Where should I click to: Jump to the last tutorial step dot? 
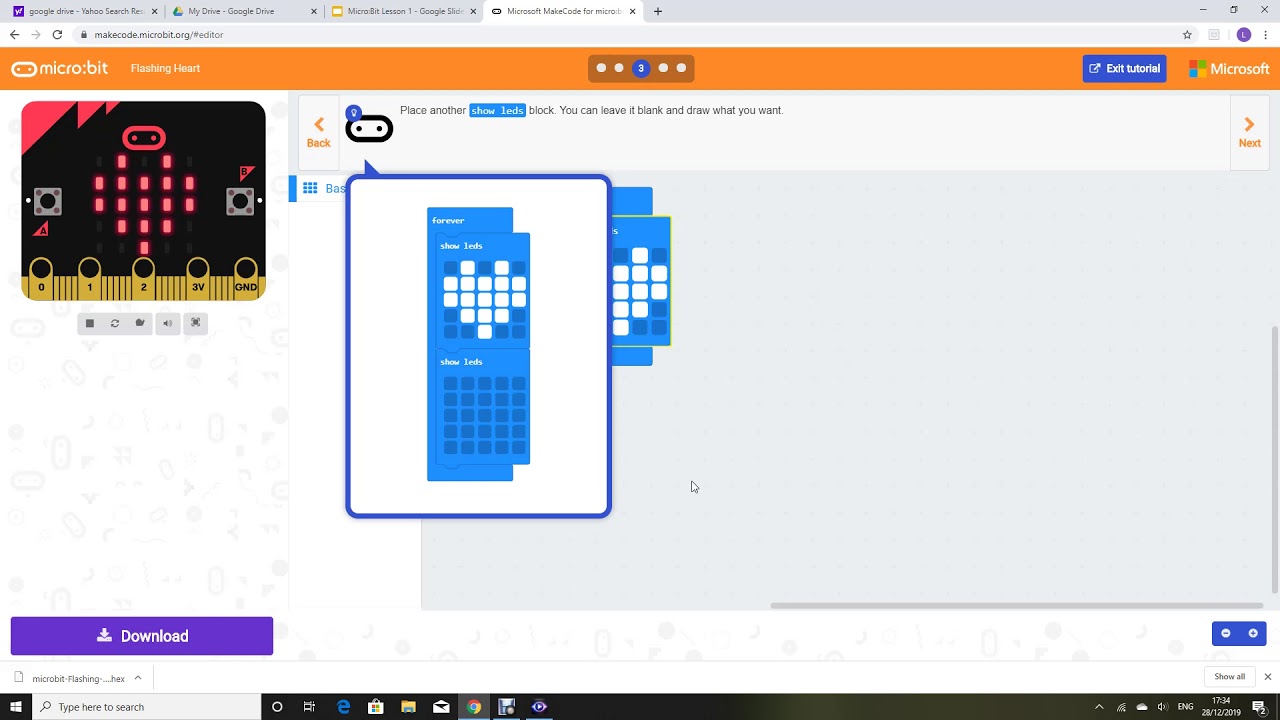682,68
